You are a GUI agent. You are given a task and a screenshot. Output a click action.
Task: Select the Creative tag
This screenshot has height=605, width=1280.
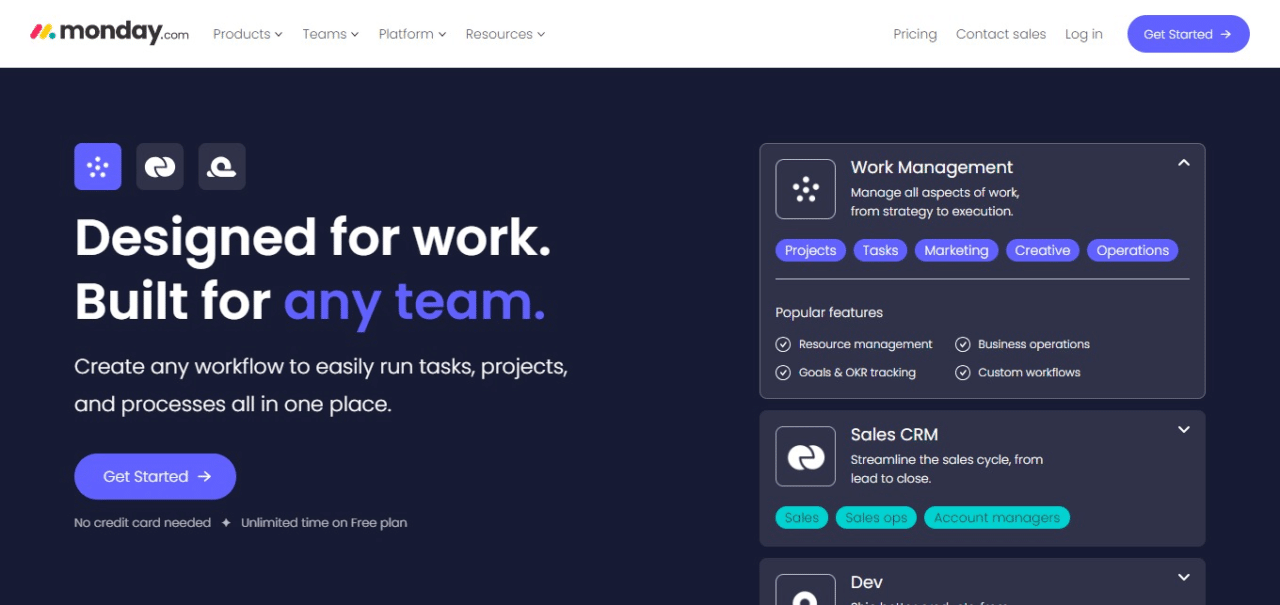1043,250
